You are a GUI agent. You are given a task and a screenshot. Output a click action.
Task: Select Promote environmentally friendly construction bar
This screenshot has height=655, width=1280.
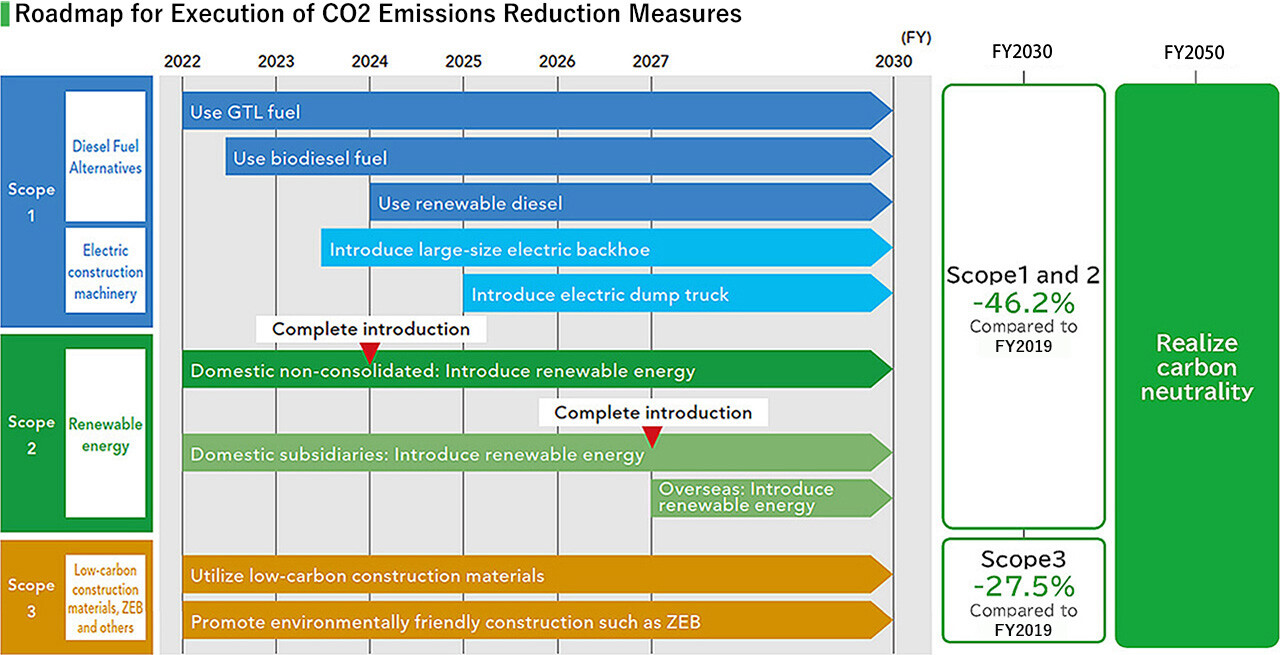tap(535, 622)
